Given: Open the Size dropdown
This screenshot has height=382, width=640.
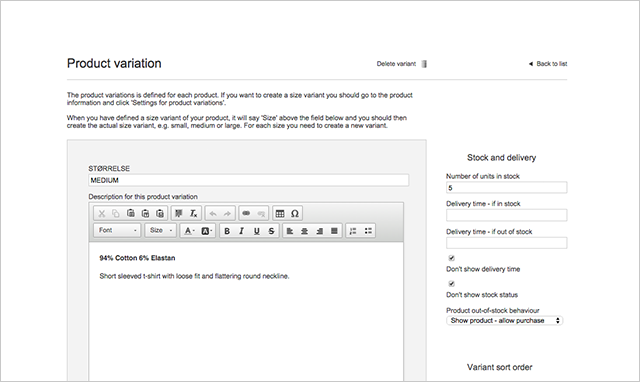Looking at the screenshot, I should pyautogui.click(x=161, y=231).
